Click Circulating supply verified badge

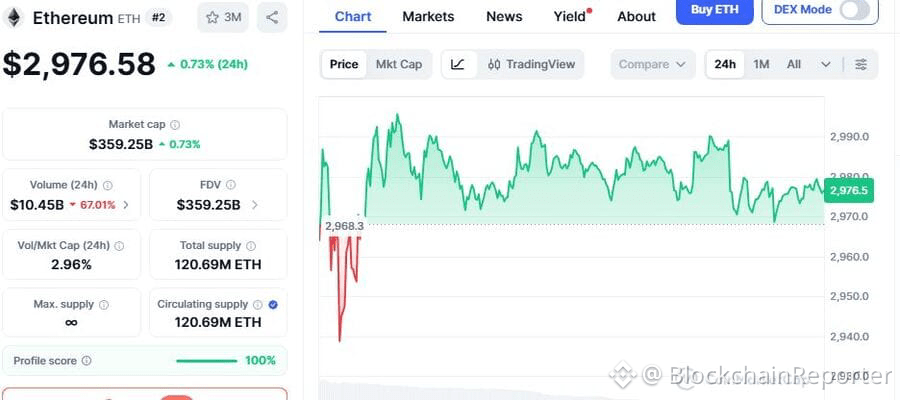point(273,304)
